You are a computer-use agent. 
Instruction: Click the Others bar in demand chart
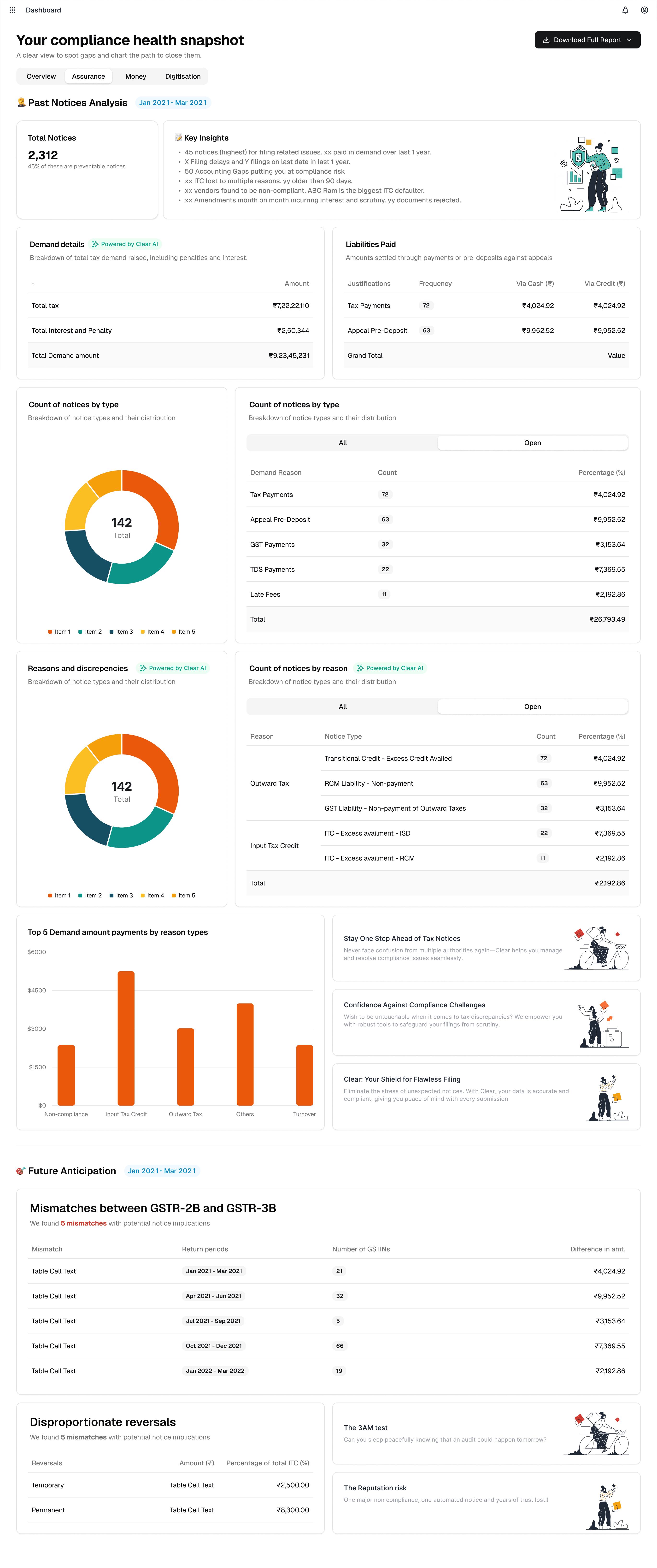point(245,1054)
